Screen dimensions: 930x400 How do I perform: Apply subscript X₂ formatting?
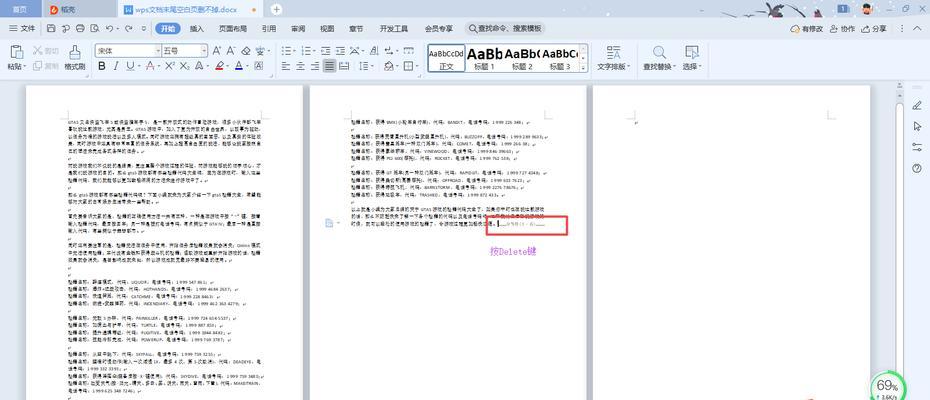(184, 66)
